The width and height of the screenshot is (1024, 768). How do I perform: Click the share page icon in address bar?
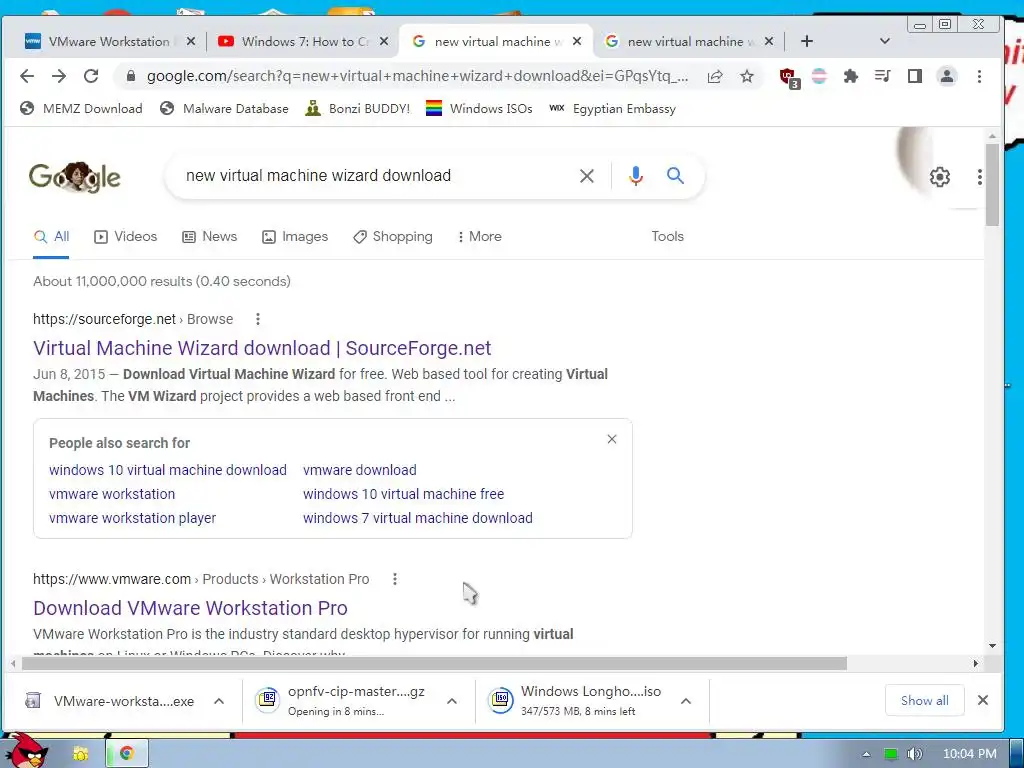coord(715,76)
